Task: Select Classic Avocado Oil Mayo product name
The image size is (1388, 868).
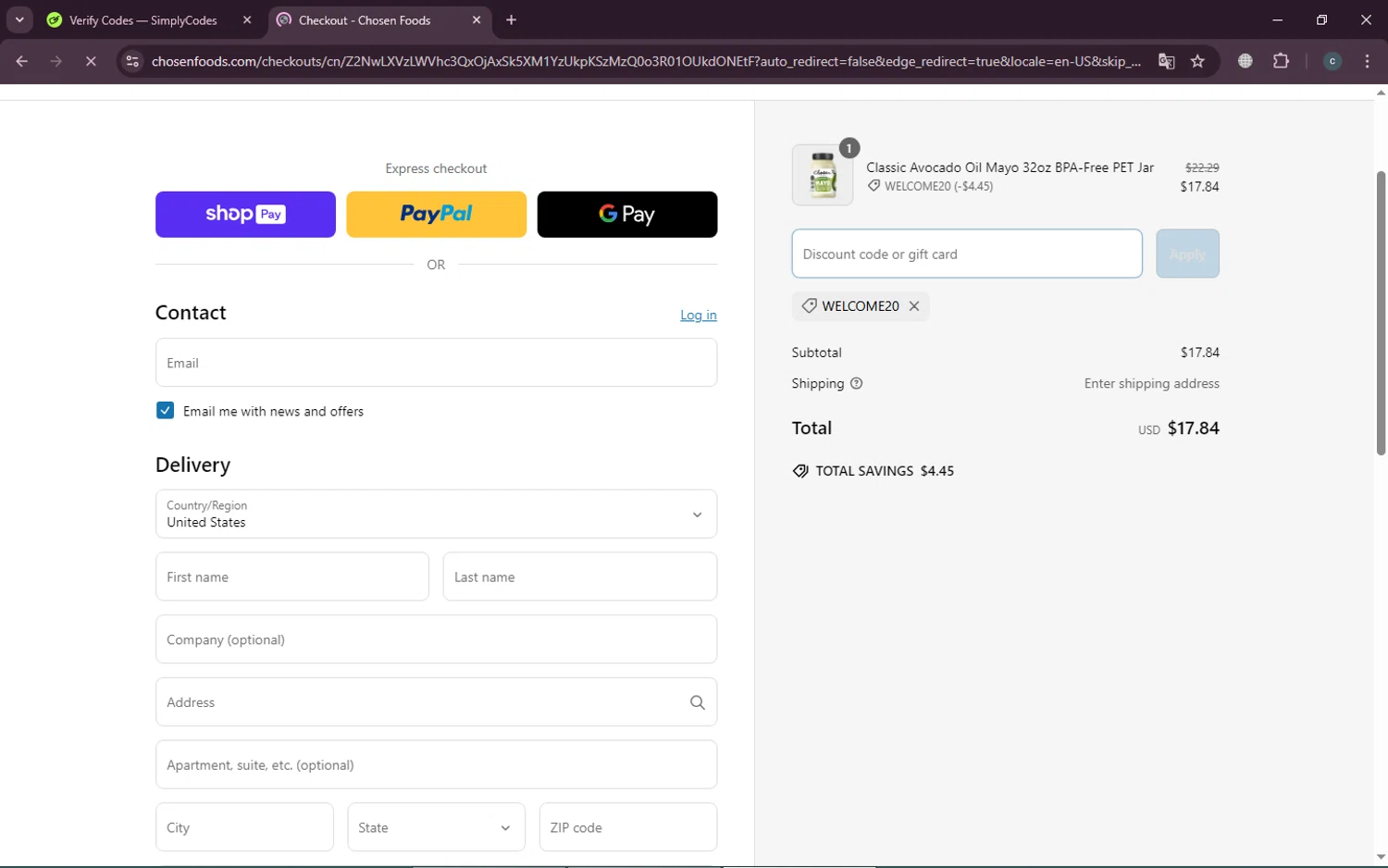Action: [1010, 167]
